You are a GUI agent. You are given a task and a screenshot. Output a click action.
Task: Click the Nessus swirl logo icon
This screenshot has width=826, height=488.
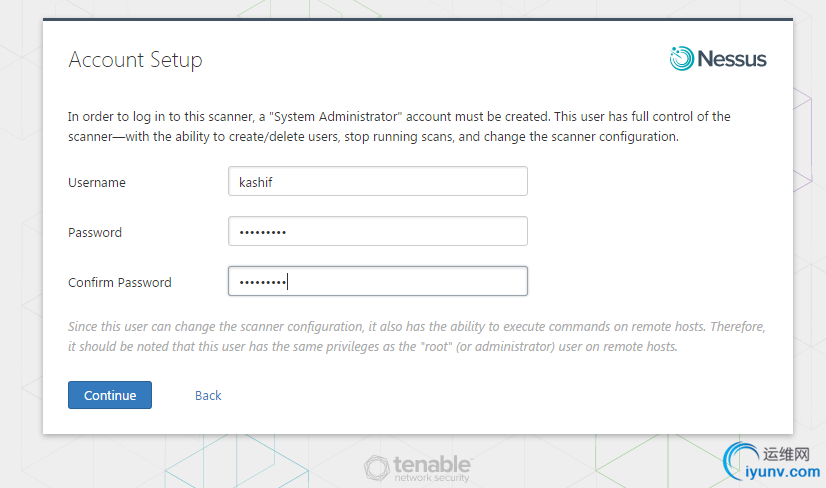pos(682,58)
